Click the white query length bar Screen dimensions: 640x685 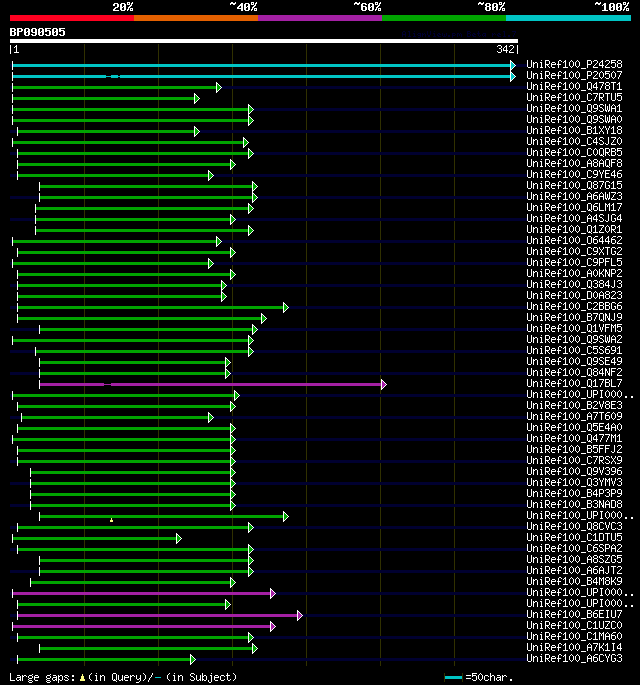264,41
